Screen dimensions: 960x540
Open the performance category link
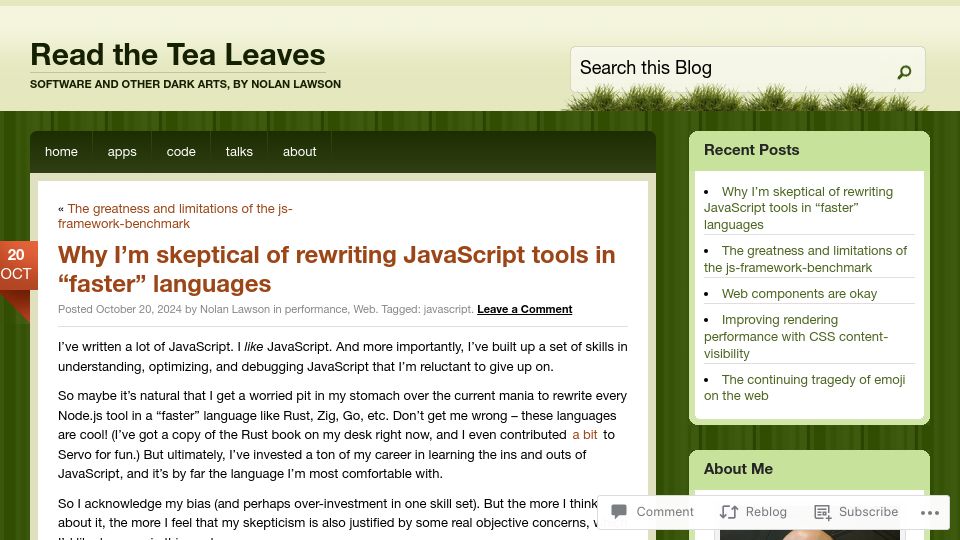316,309
